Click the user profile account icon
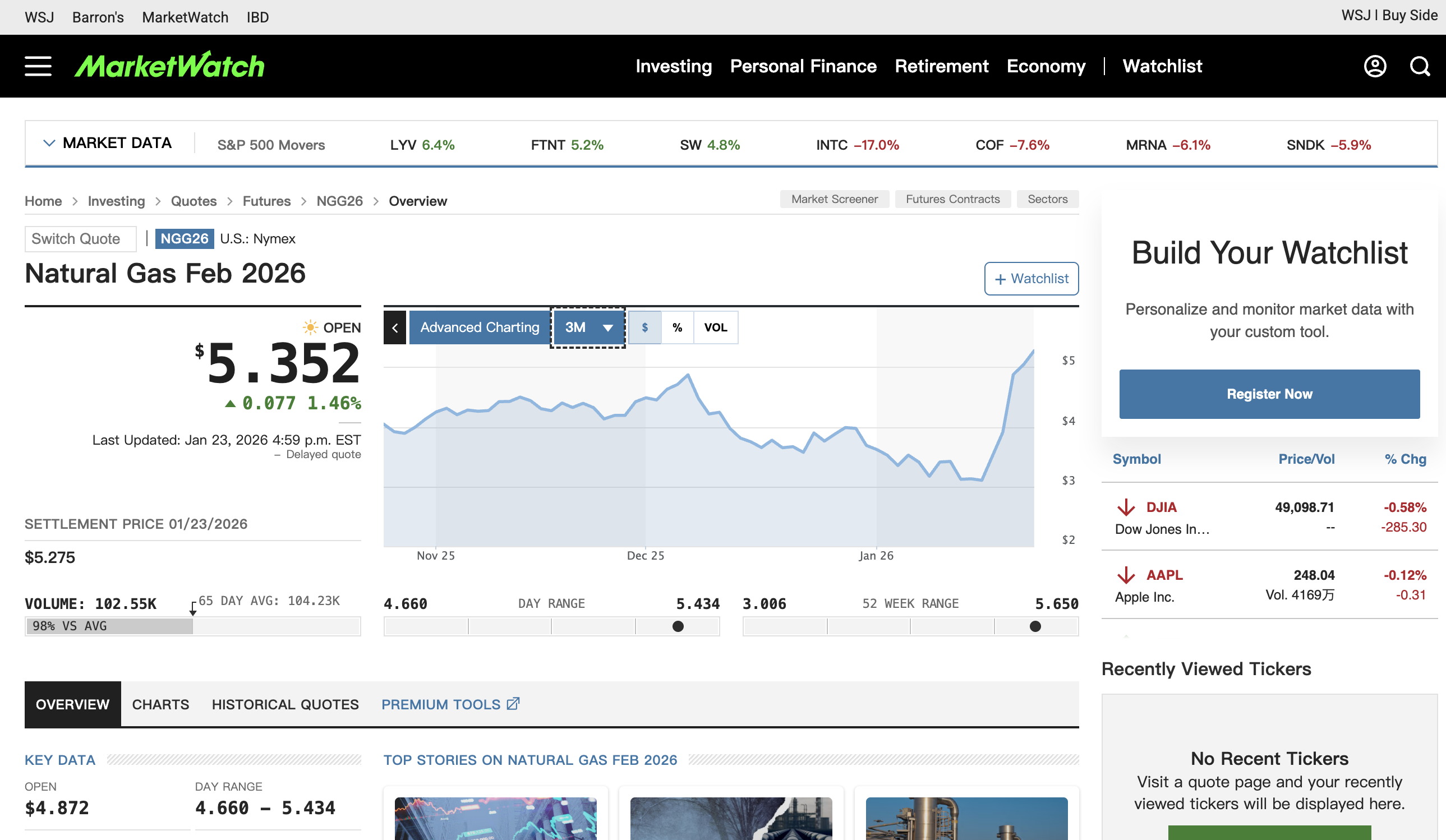 1374,66
